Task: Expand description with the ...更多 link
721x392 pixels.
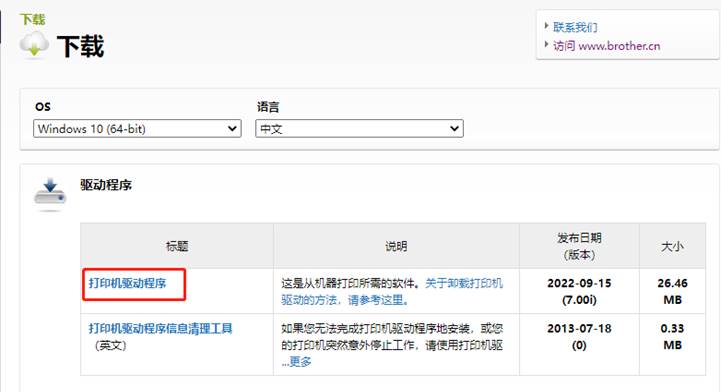Action: [297, 362]
